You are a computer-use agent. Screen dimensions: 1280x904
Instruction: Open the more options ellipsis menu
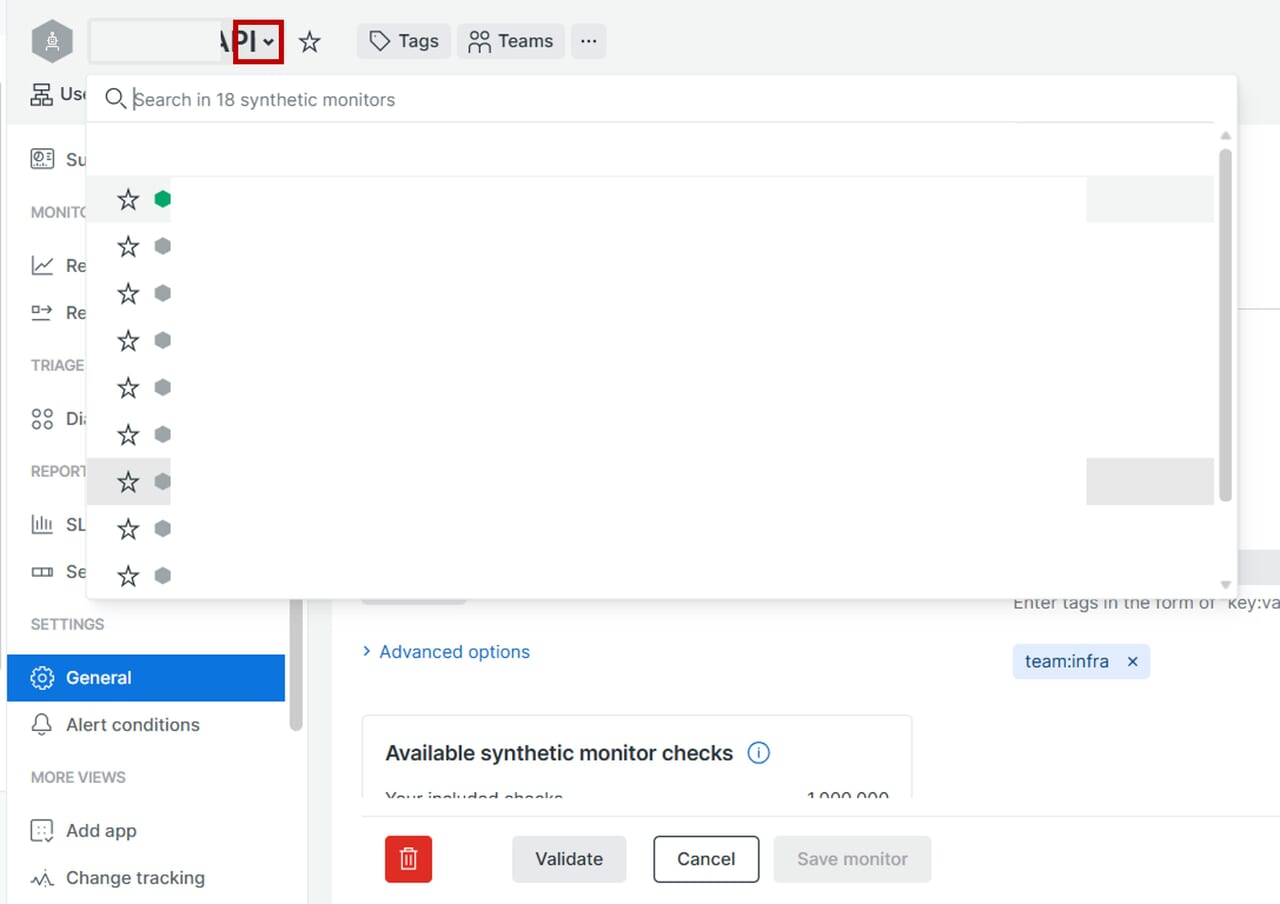point(589,41)
